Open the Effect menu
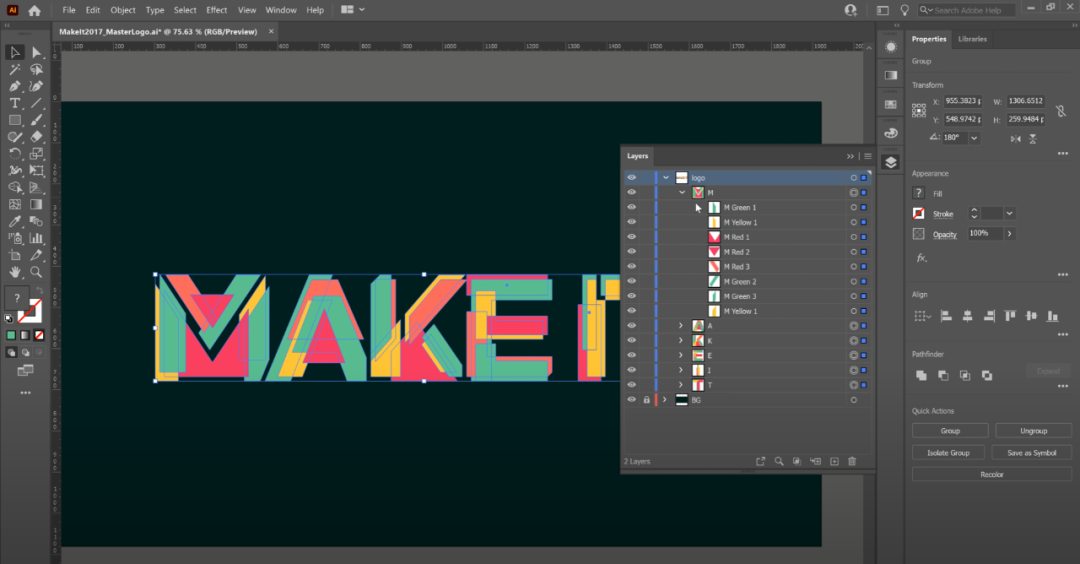Screen dimensions: 1080x564 pyautogui.click(x=217, y=10)
